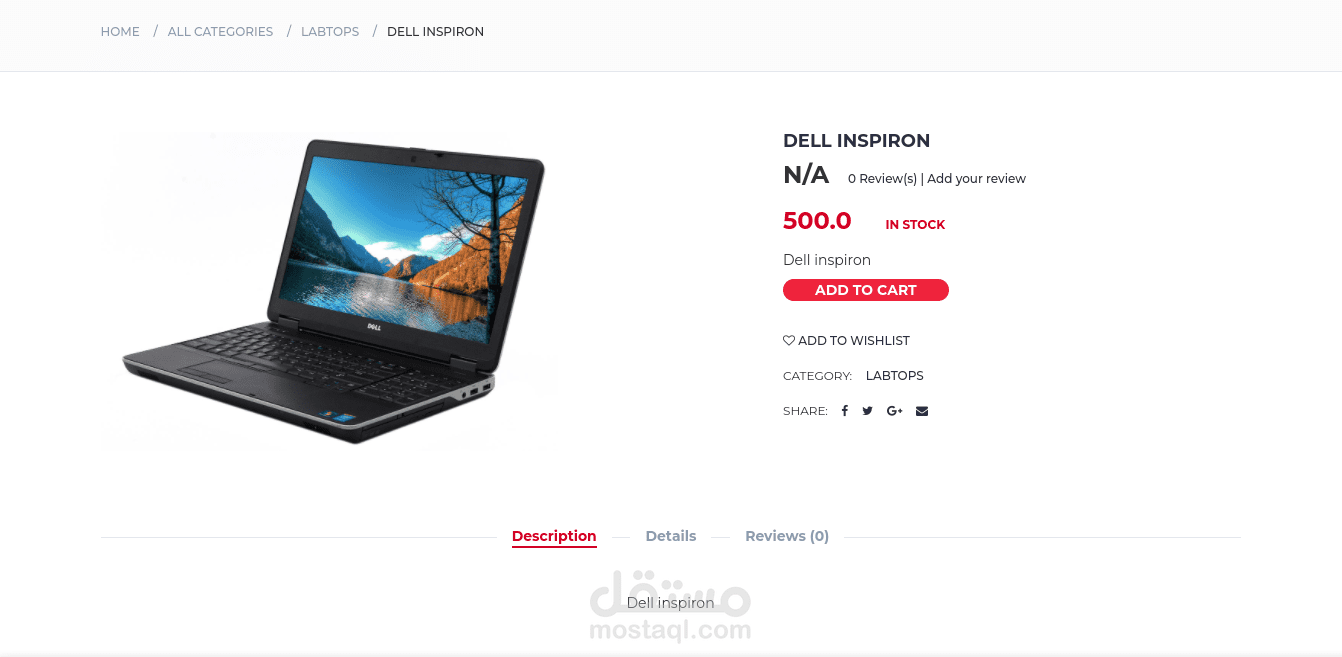Share product via Twitter icon
Screen dimensions: 1342x657
(867, 411)
